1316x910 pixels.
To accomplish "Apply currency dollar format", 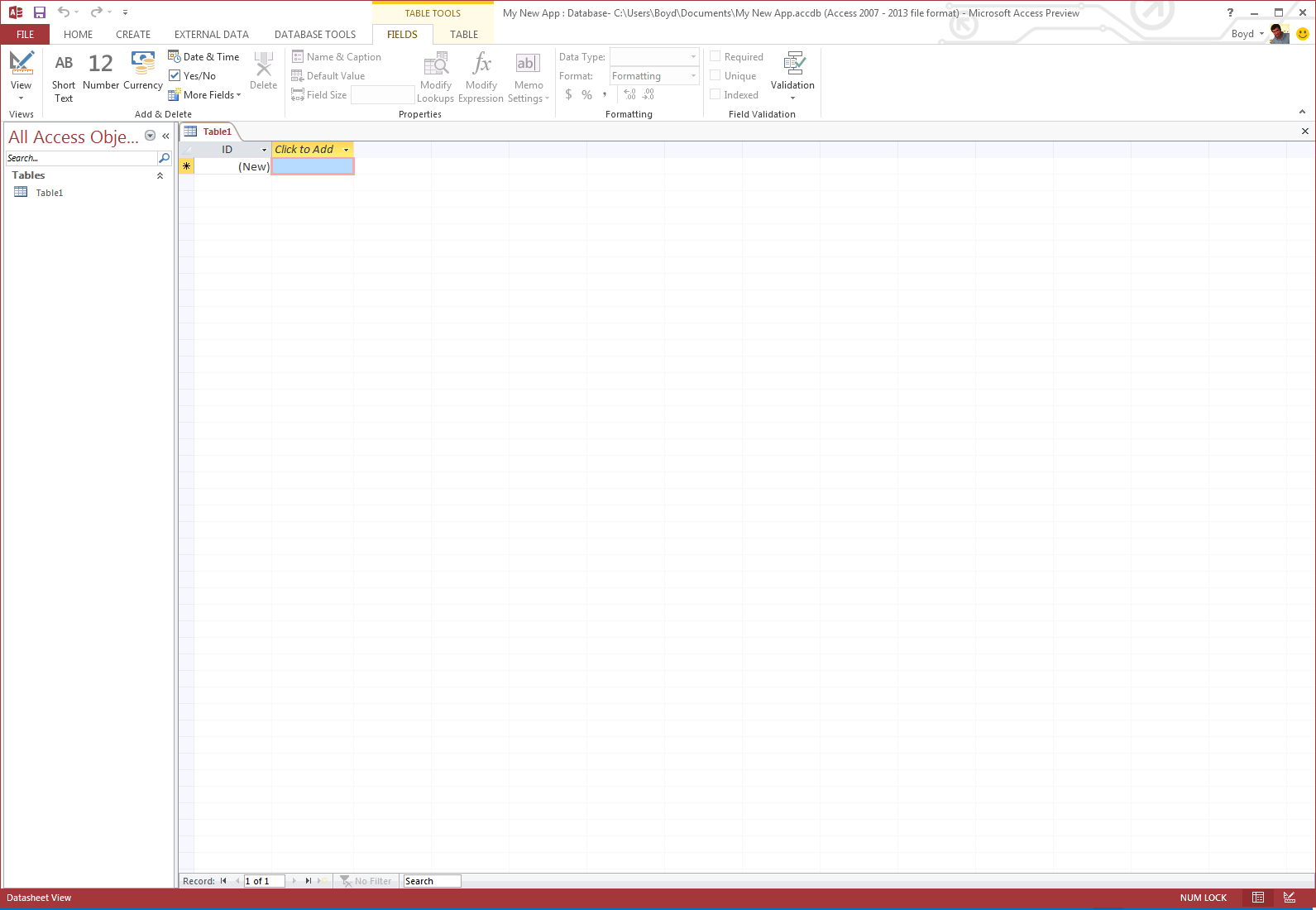I will point(568,94).
